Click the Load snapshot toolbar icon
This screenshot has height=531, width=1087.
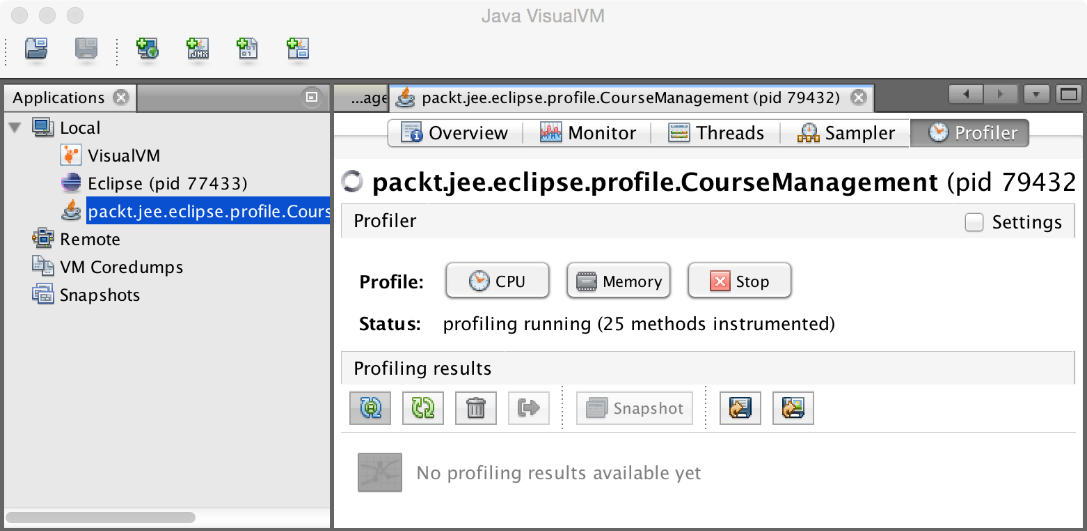pos(36,49)
